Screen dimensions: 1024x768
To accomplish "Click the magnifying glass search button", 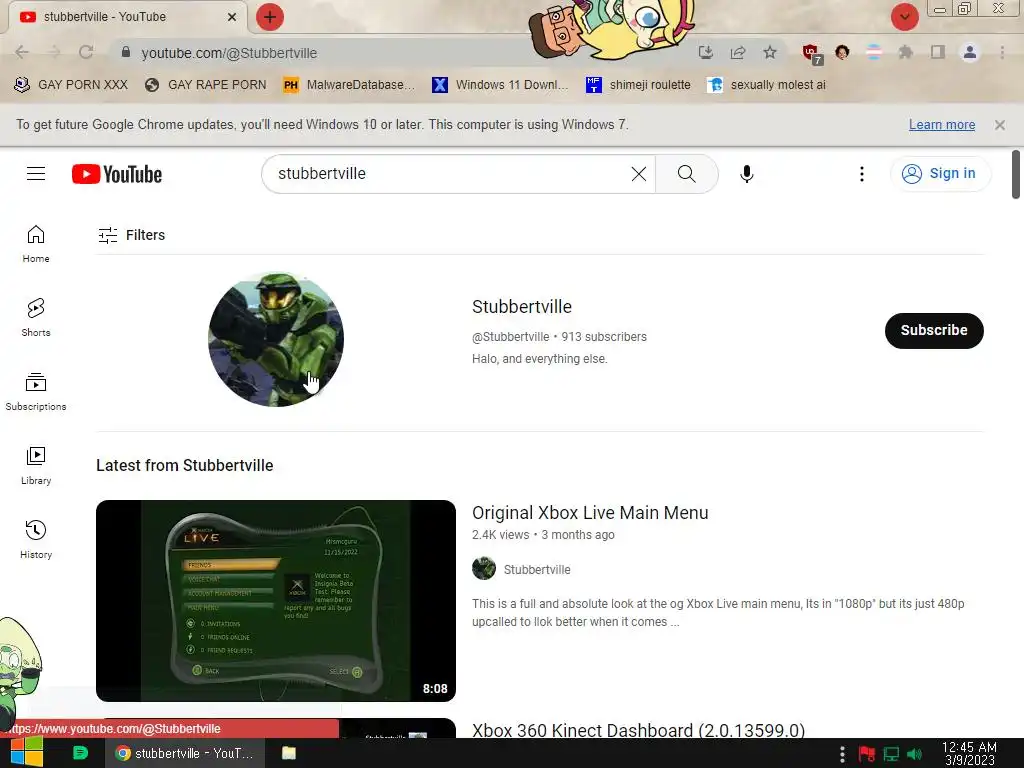I will 686,174.
